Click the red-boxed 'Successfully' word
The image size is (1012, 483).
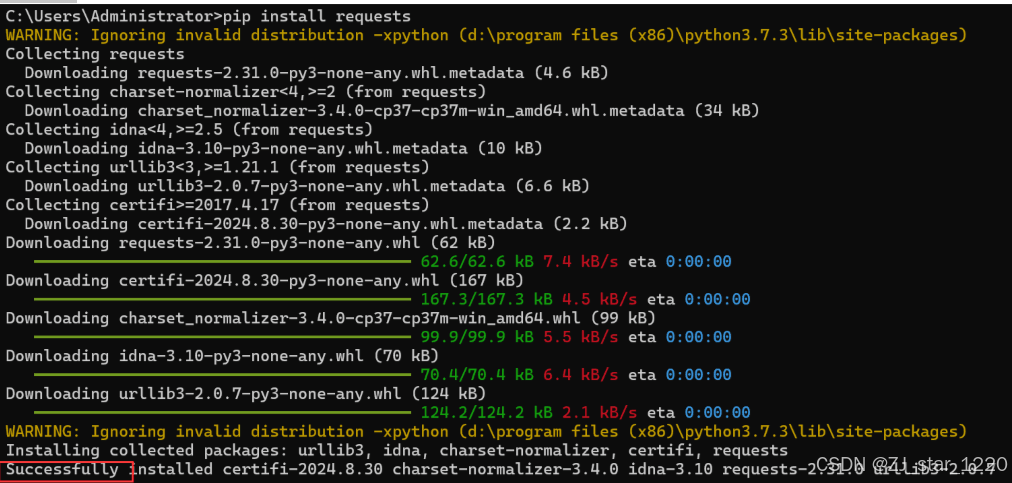pyautogui.click(x=63, y=469)
